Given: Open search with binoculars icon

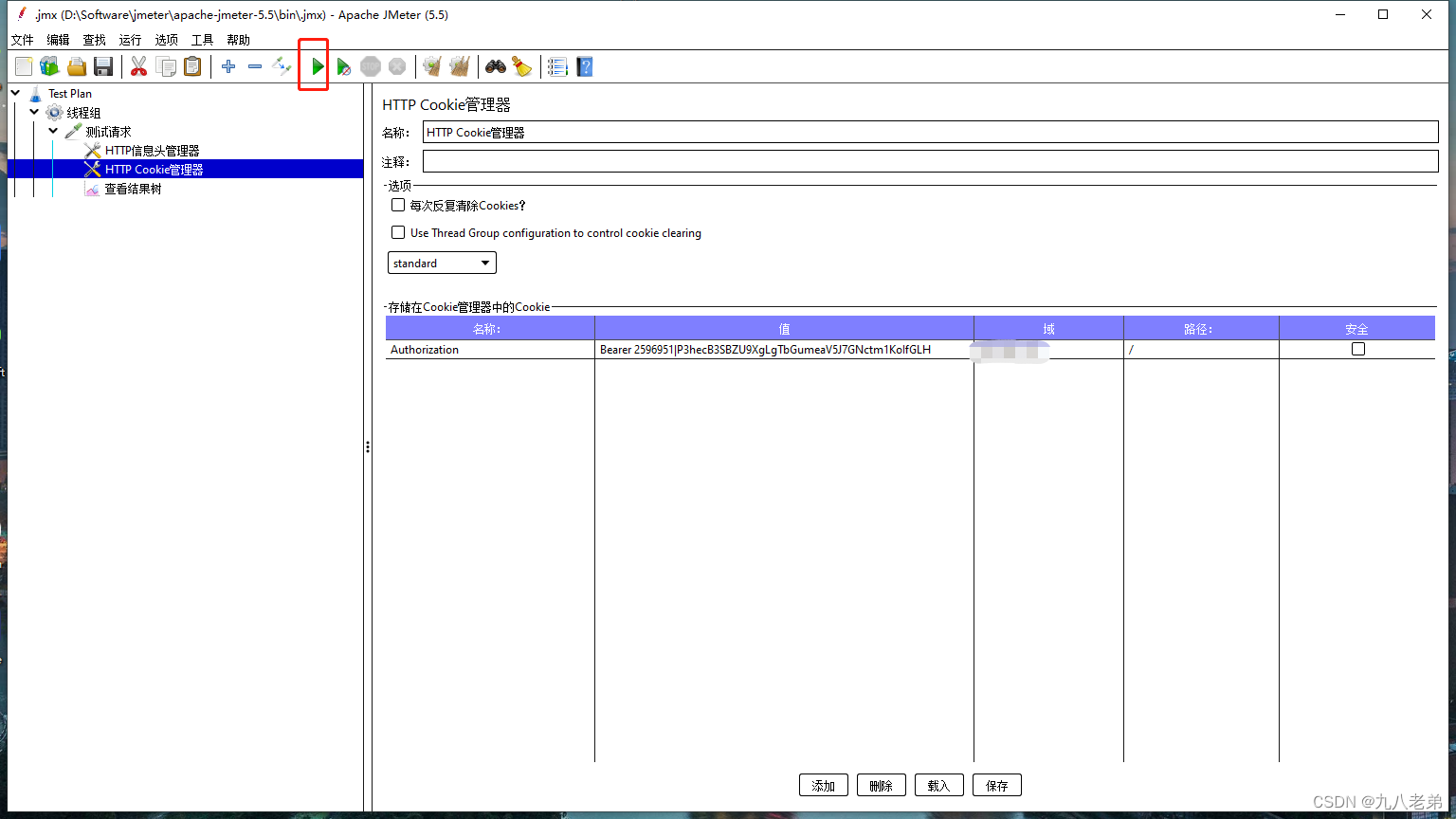Looking at the screenshot, I should (496, 66).
